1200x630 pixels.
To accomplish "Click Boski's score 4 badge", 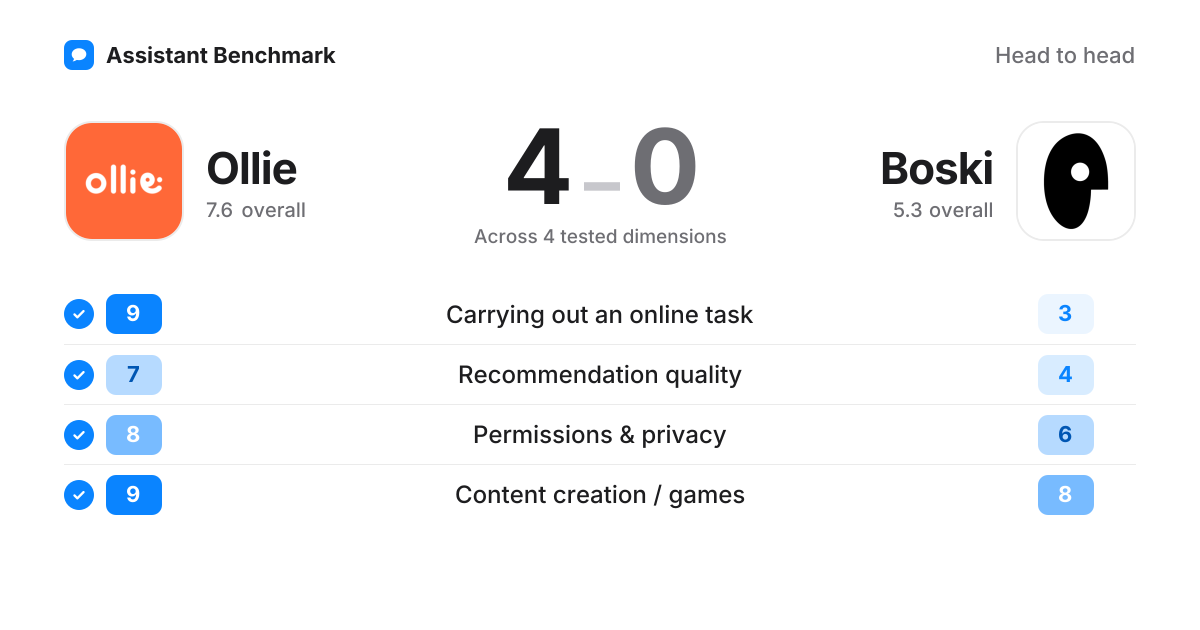I will 1066,374.
